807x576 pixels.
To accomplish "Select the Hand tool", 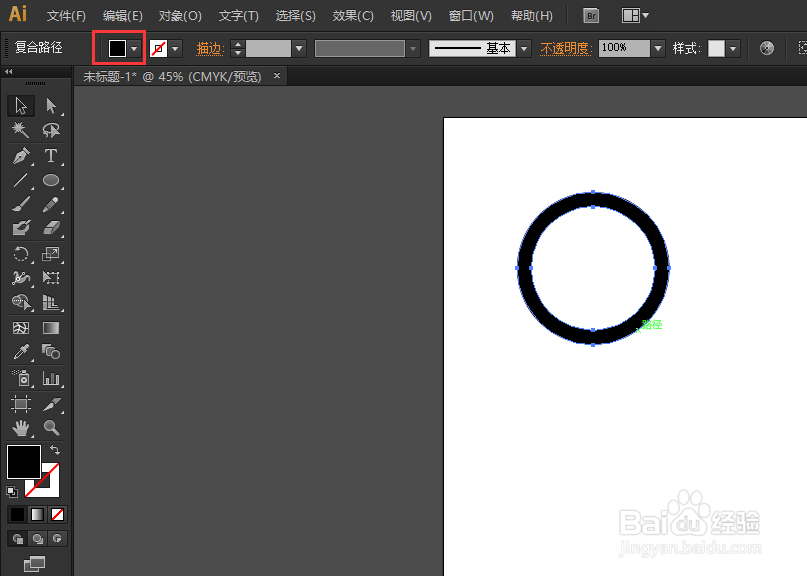I will (x=21, y=428).
